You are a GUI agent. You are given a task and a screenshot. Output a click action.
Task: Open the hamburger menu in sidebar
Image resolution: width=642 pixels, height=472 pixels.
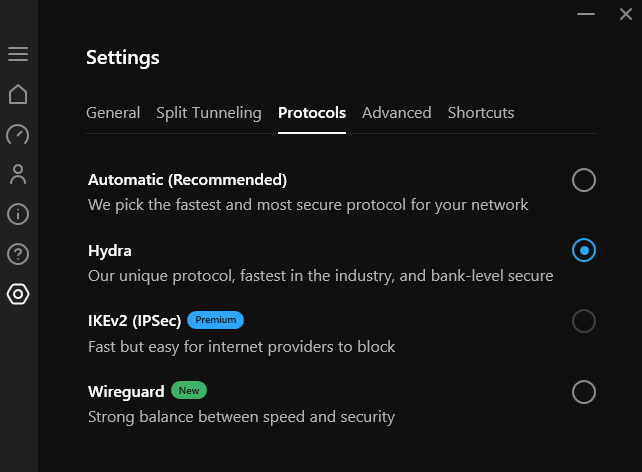(x=18, y=54)
